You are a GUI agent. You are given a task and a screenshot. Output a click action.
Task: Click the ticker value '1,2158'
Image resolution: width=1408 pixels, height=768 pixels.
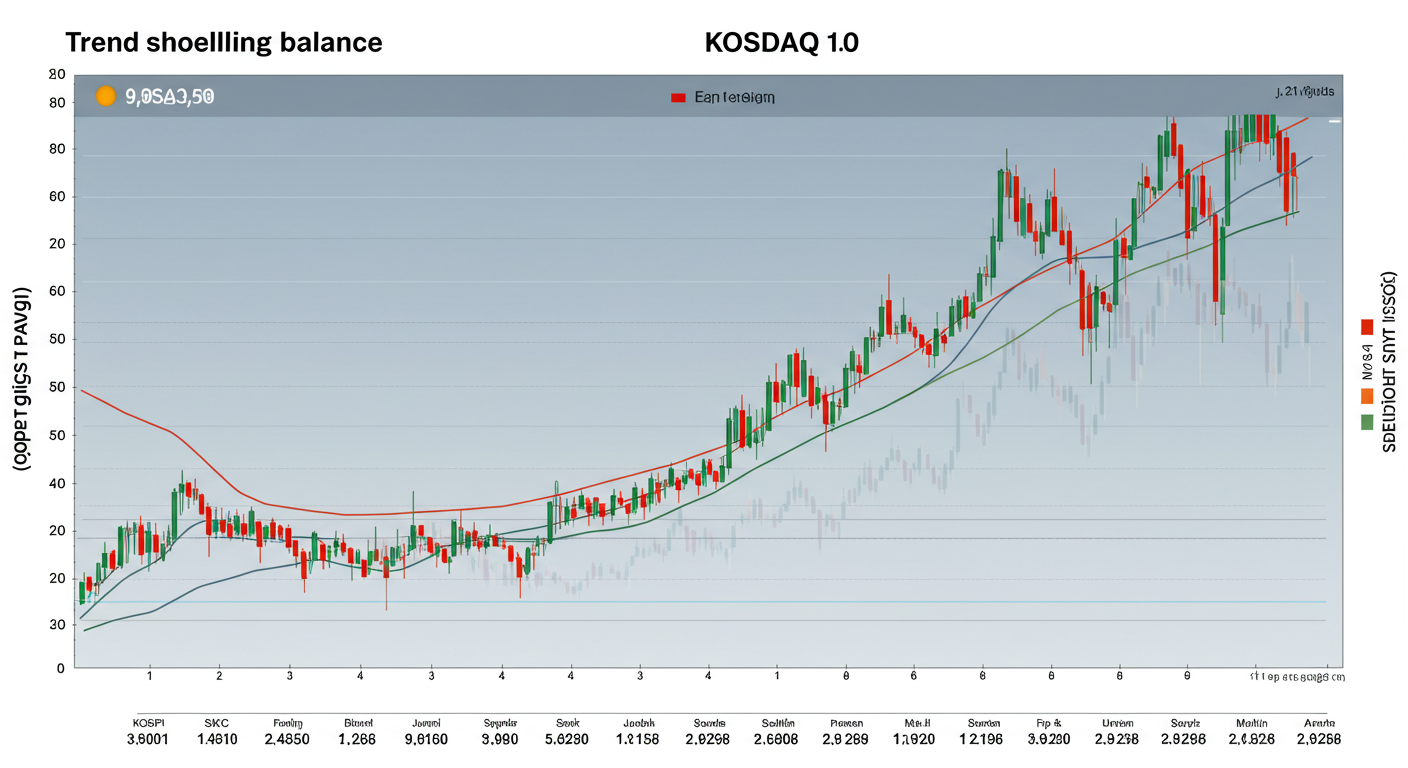[638, 741]
